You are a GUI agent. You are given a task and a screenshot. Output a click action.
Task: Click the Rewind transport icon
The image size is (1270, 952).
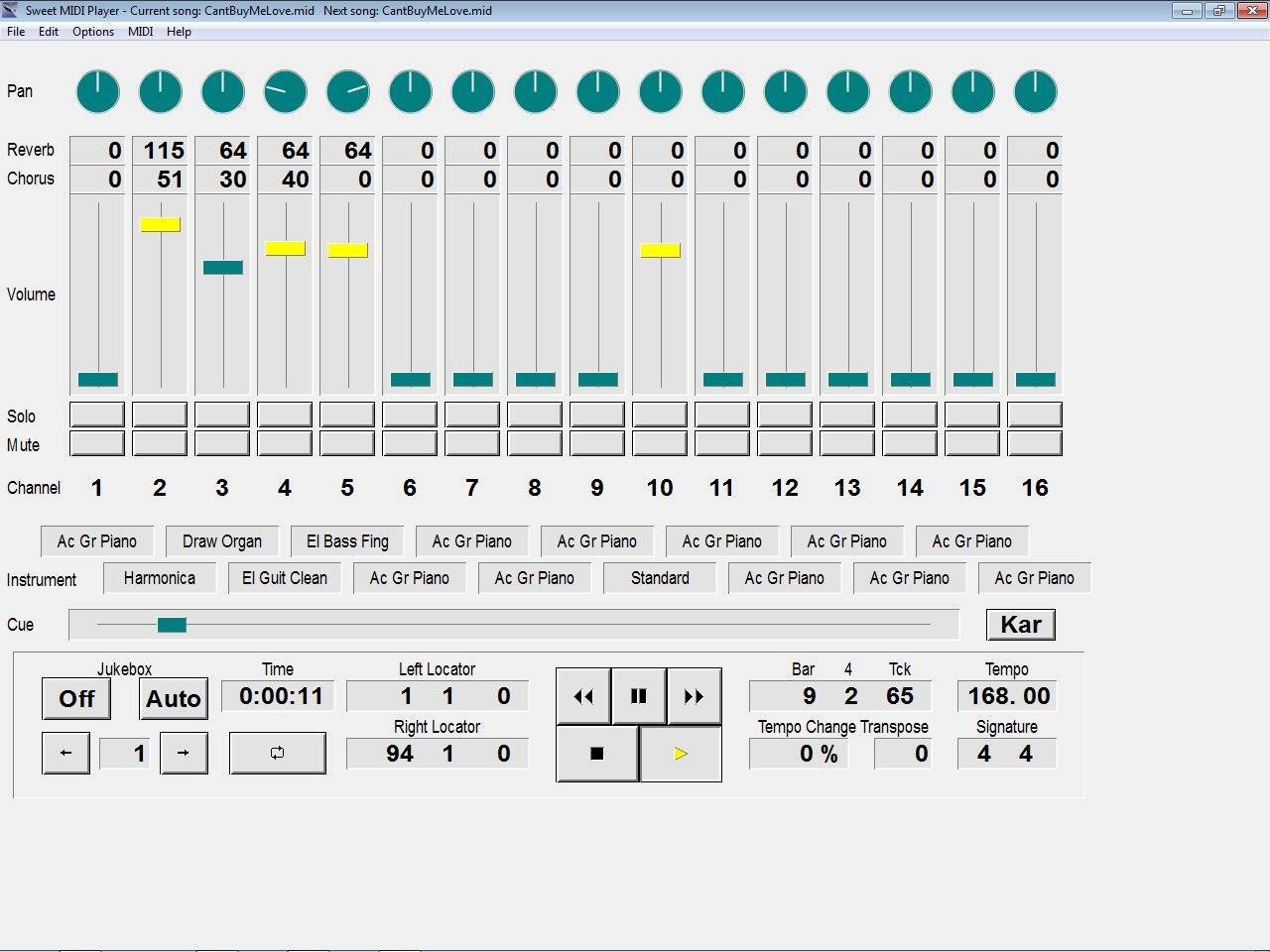(583, 696)
